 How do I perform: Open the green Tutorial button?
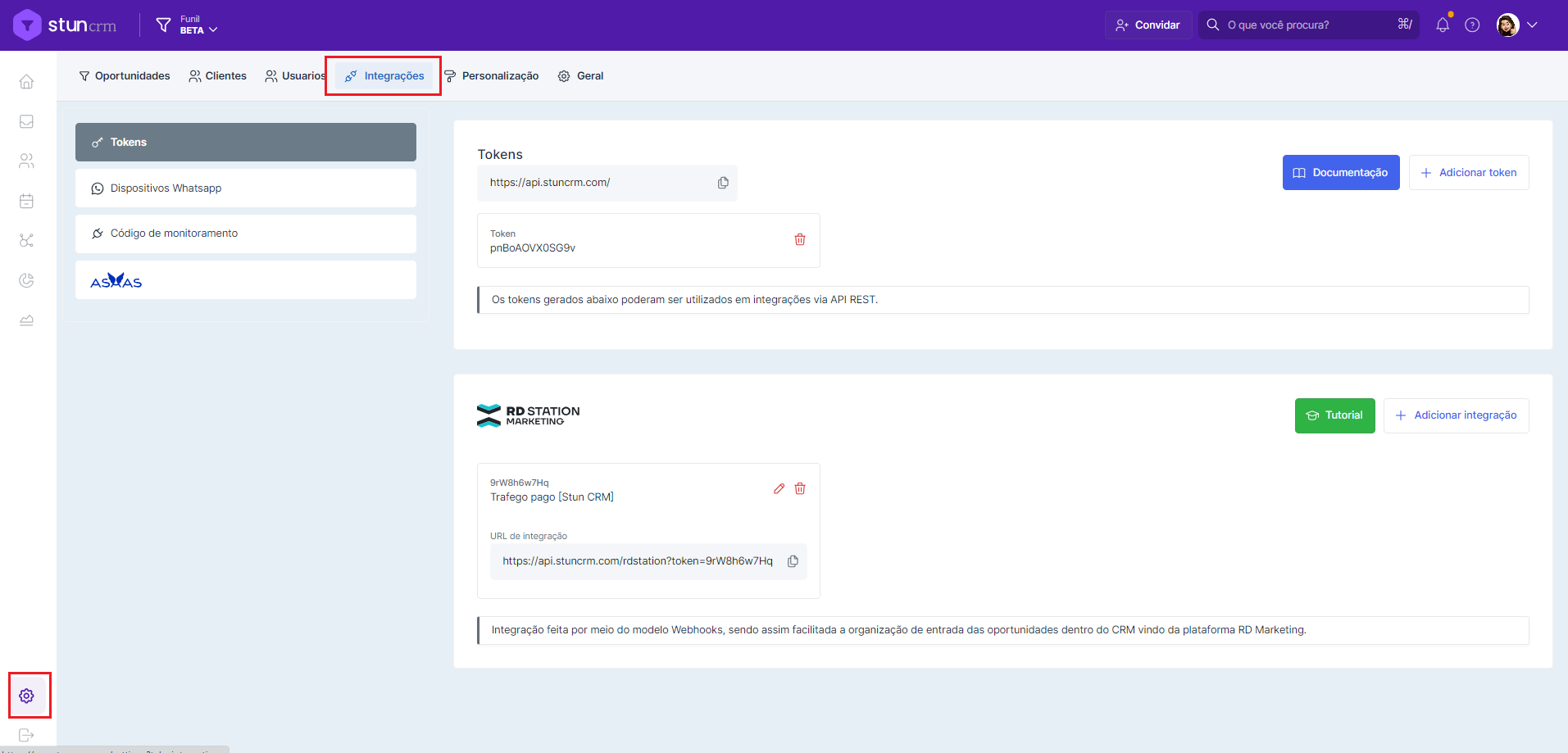1334,415
